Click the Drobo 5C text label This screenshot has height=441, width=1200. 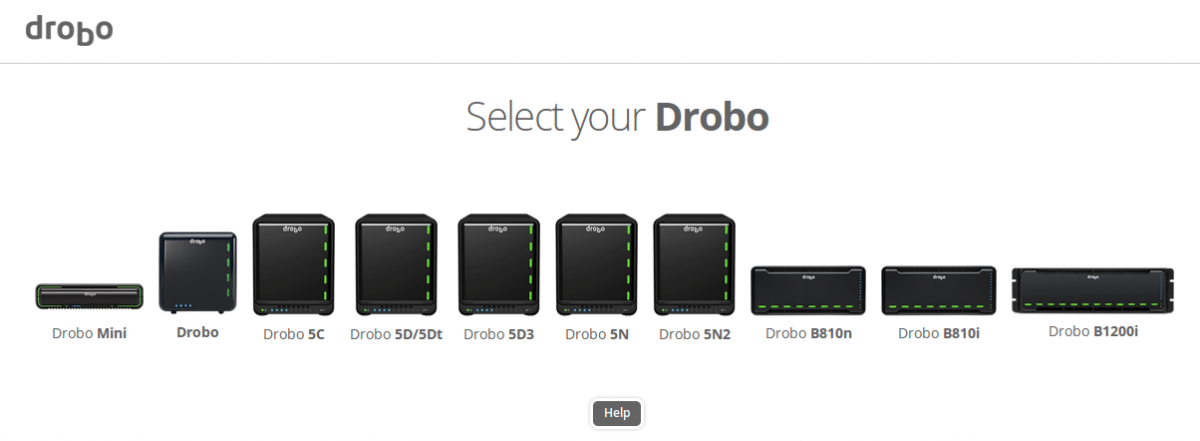pos(294,334)
